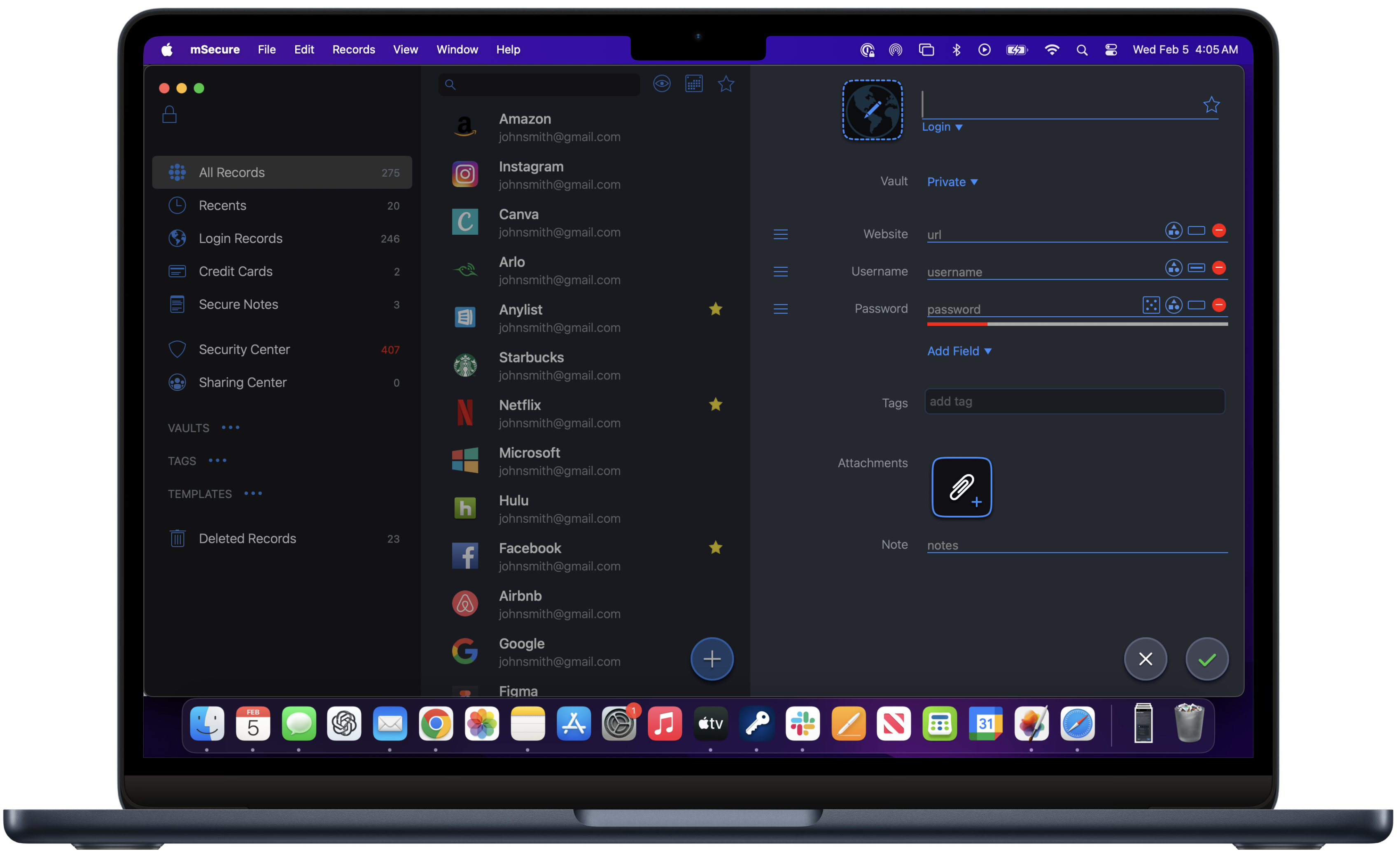1400x865 pixels.
Task: Toggle favorite star next to record title
Action: [x=1211, y=105]
